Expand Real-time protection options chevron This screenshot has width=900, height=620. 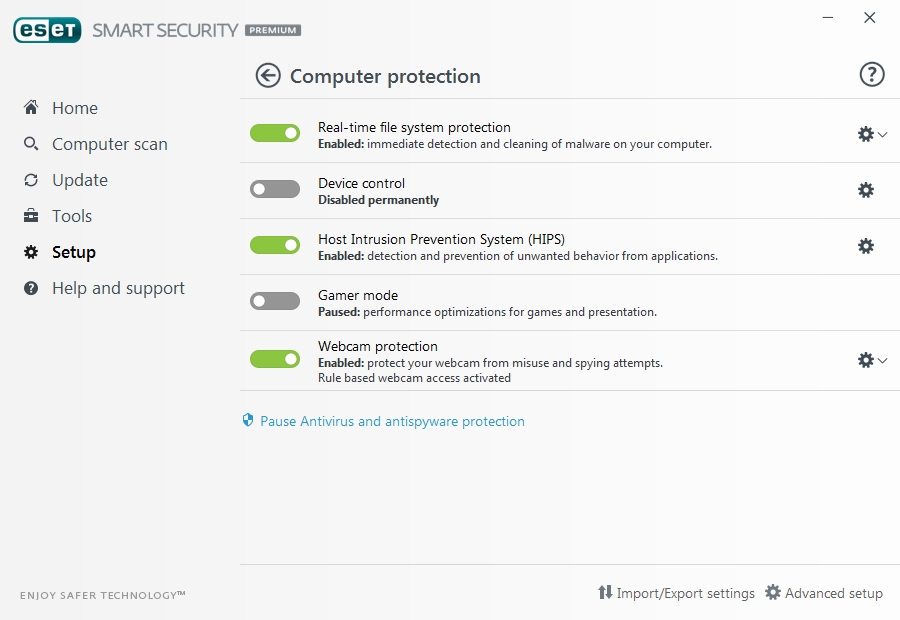point(883,135)
